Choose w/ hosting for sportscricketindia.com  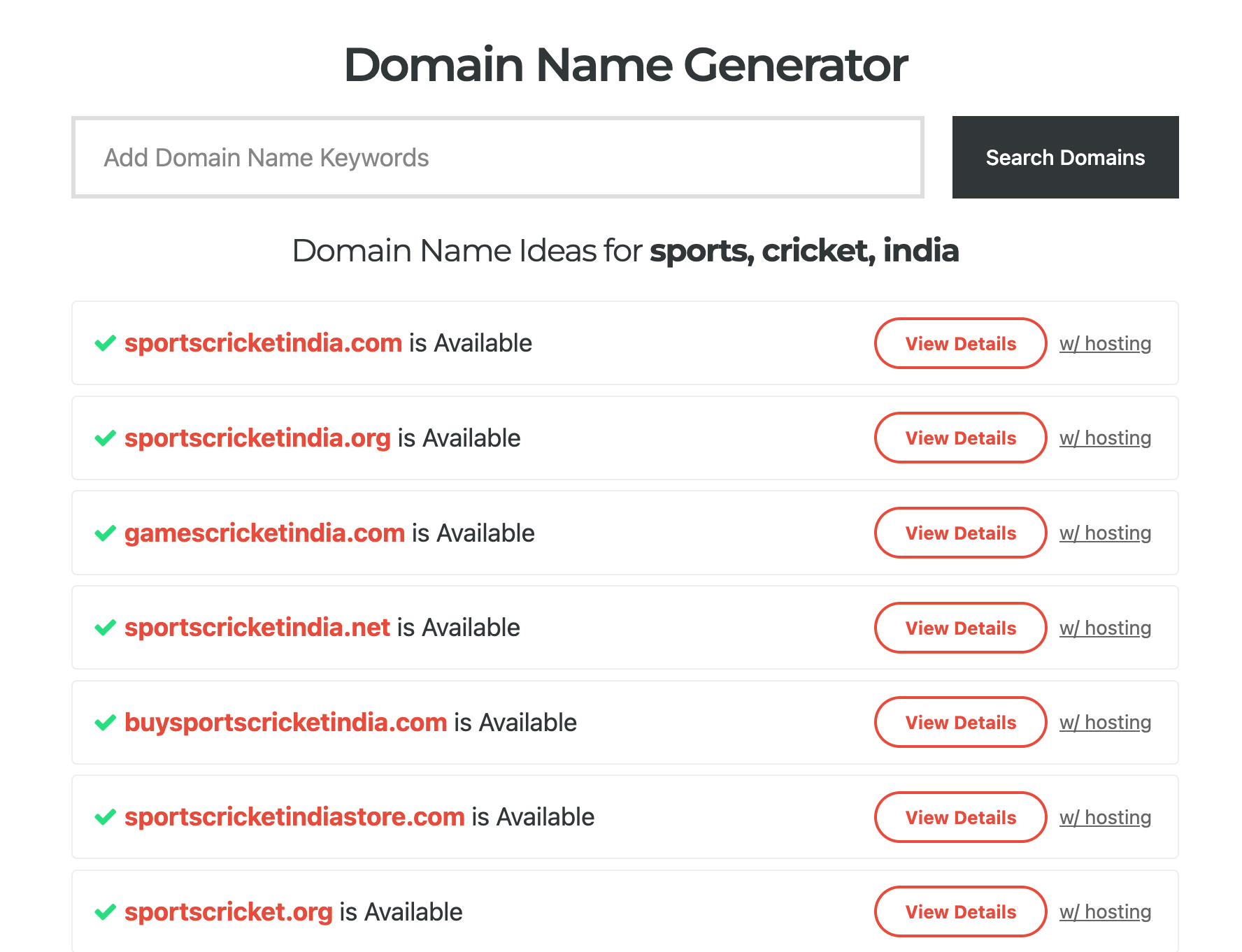[1105, 343]
